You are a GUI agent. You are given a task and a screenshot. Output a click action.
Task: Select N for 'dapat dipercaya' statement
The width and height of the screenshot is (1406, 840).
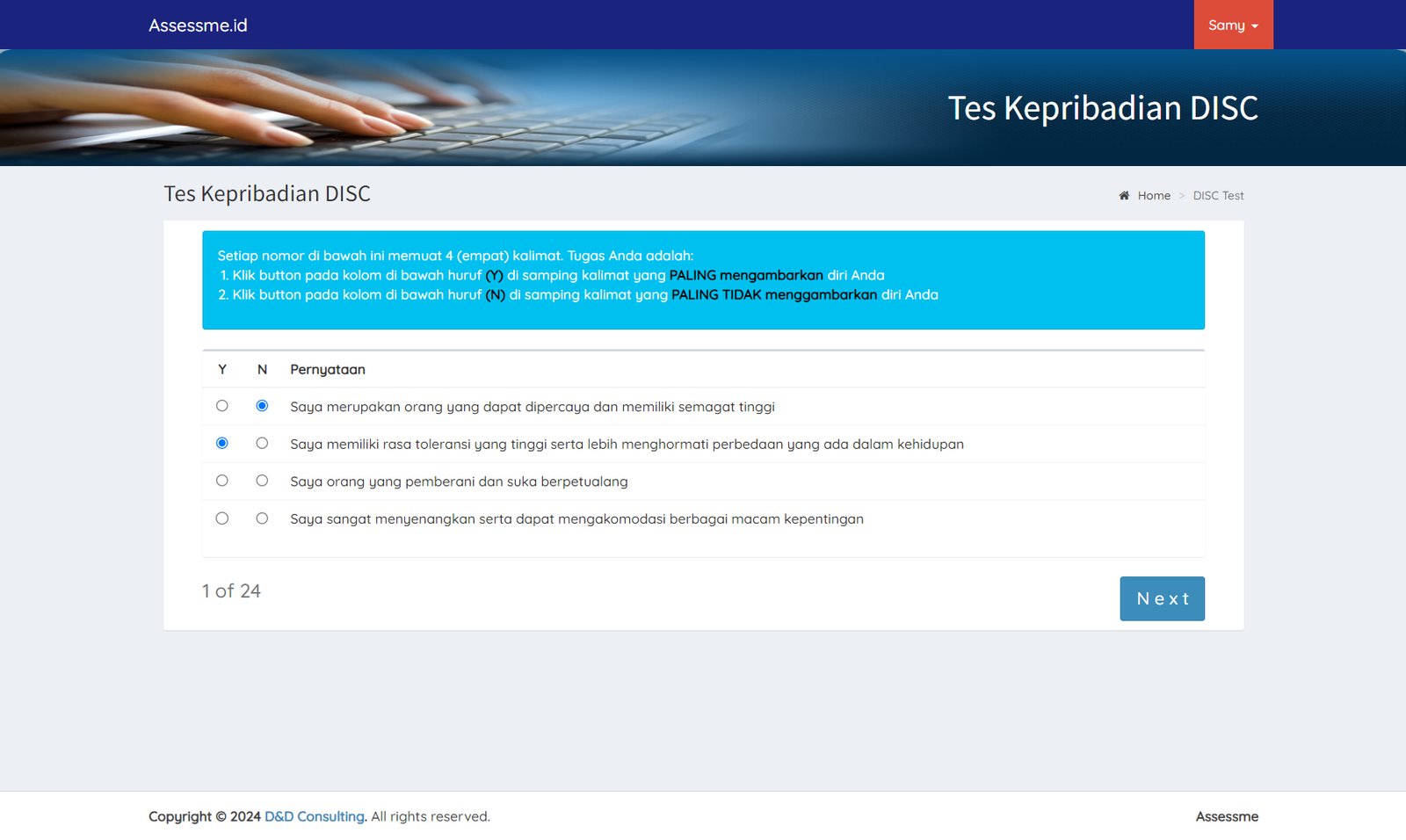(x=262, y=406)
